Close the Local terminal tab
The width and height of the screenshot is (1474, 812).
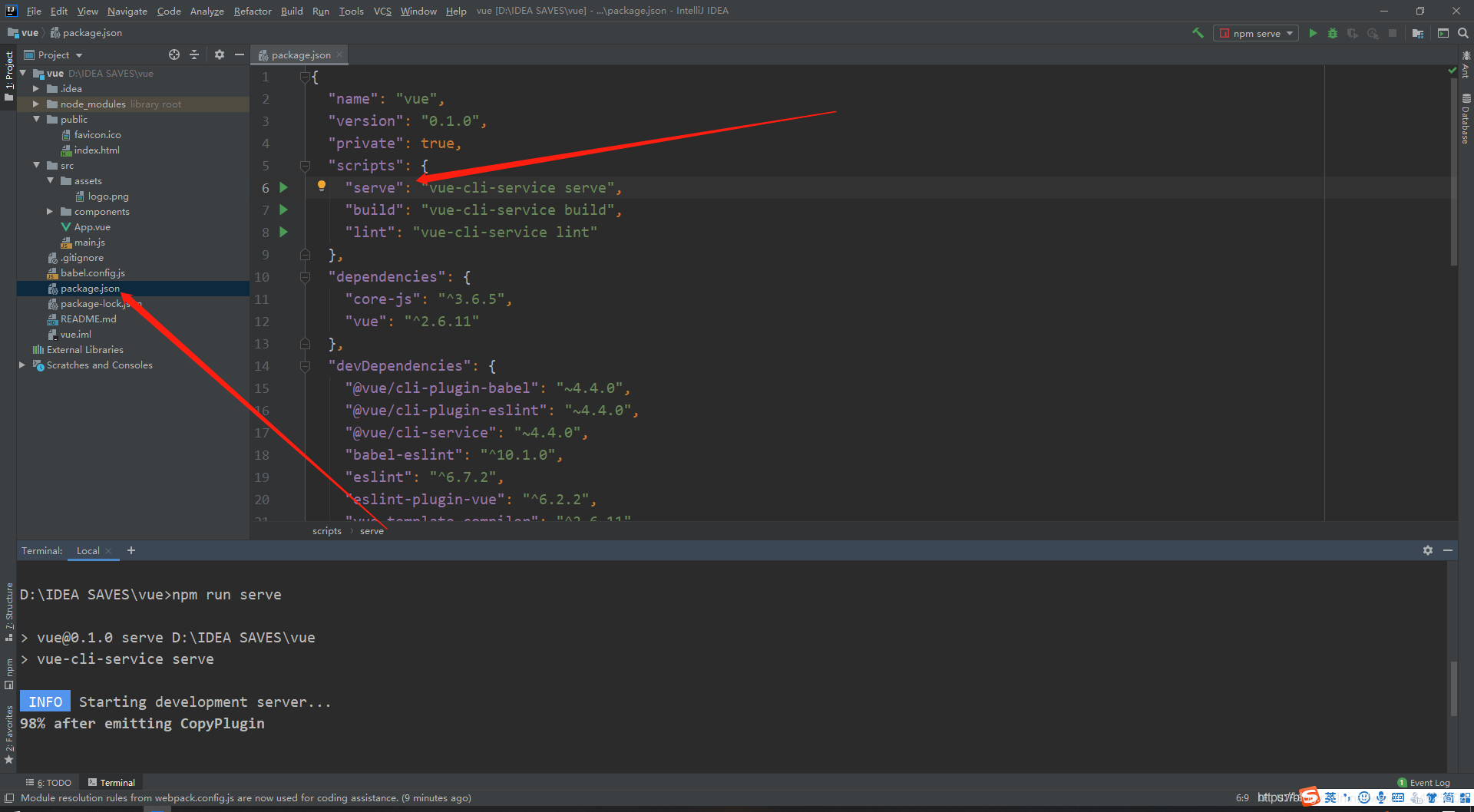coord(108,551)
